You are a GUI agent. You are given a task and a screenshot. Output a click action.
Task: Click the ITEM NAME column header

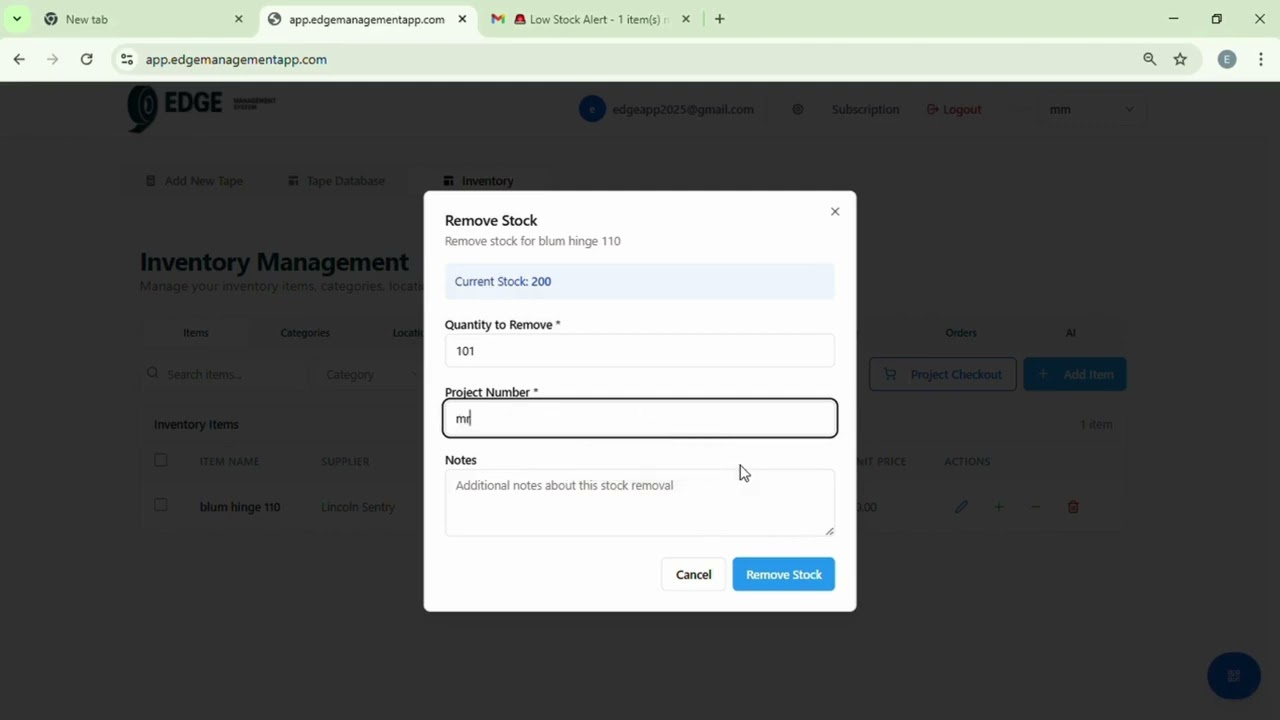[x=229, y=462]
